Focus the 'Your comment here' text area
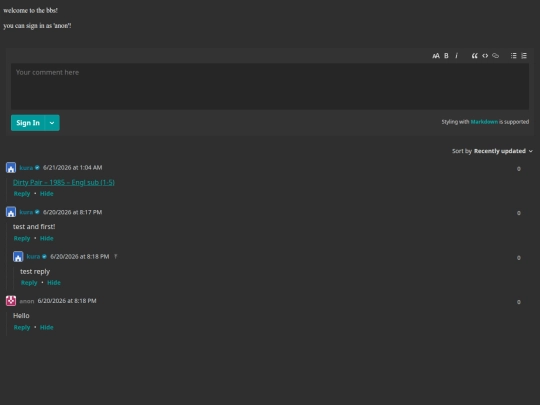The width and height of the screenshot is (540, 405). 270,86
